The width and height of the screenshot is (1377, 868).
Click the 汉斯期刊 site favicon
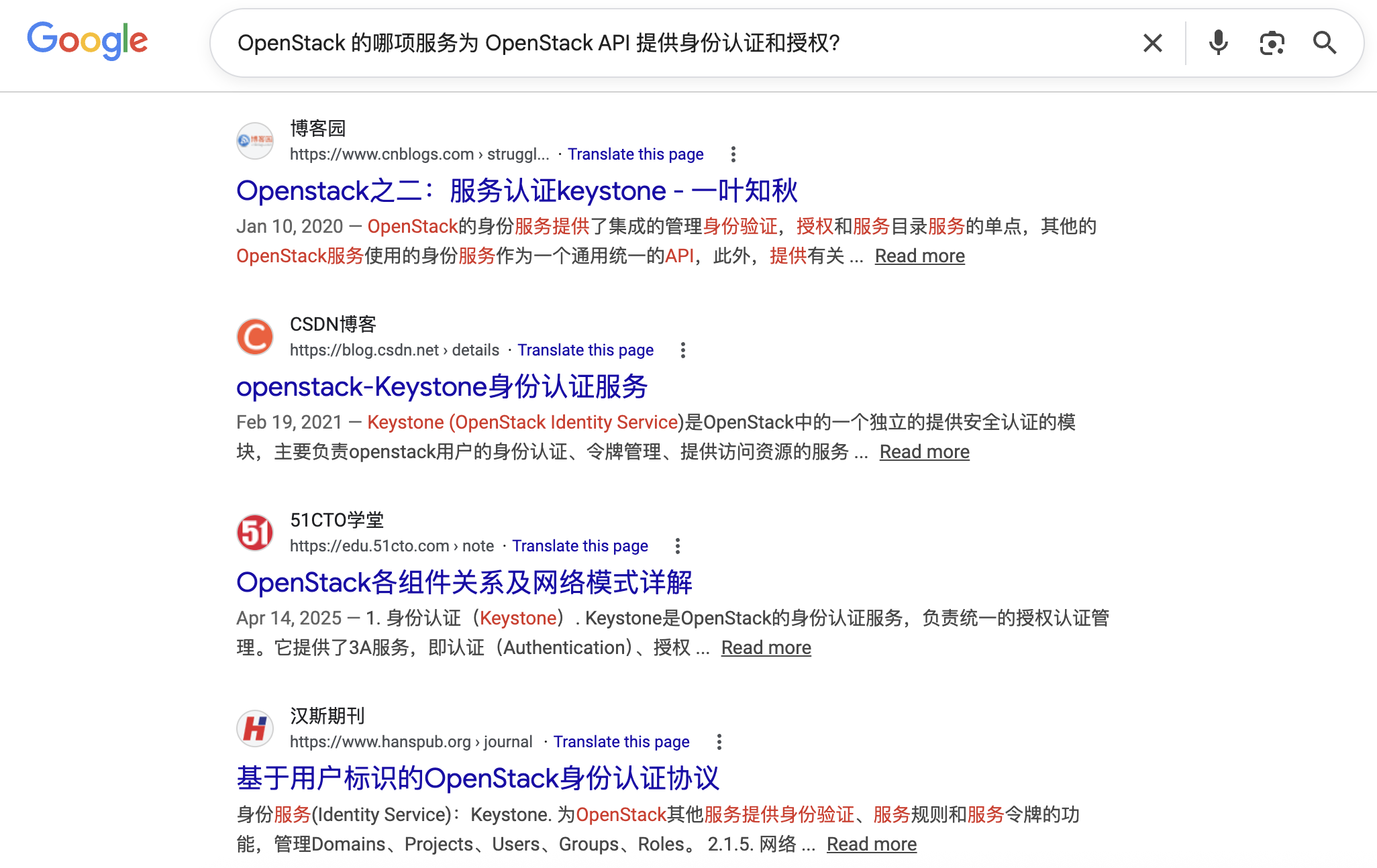point(255,728)
